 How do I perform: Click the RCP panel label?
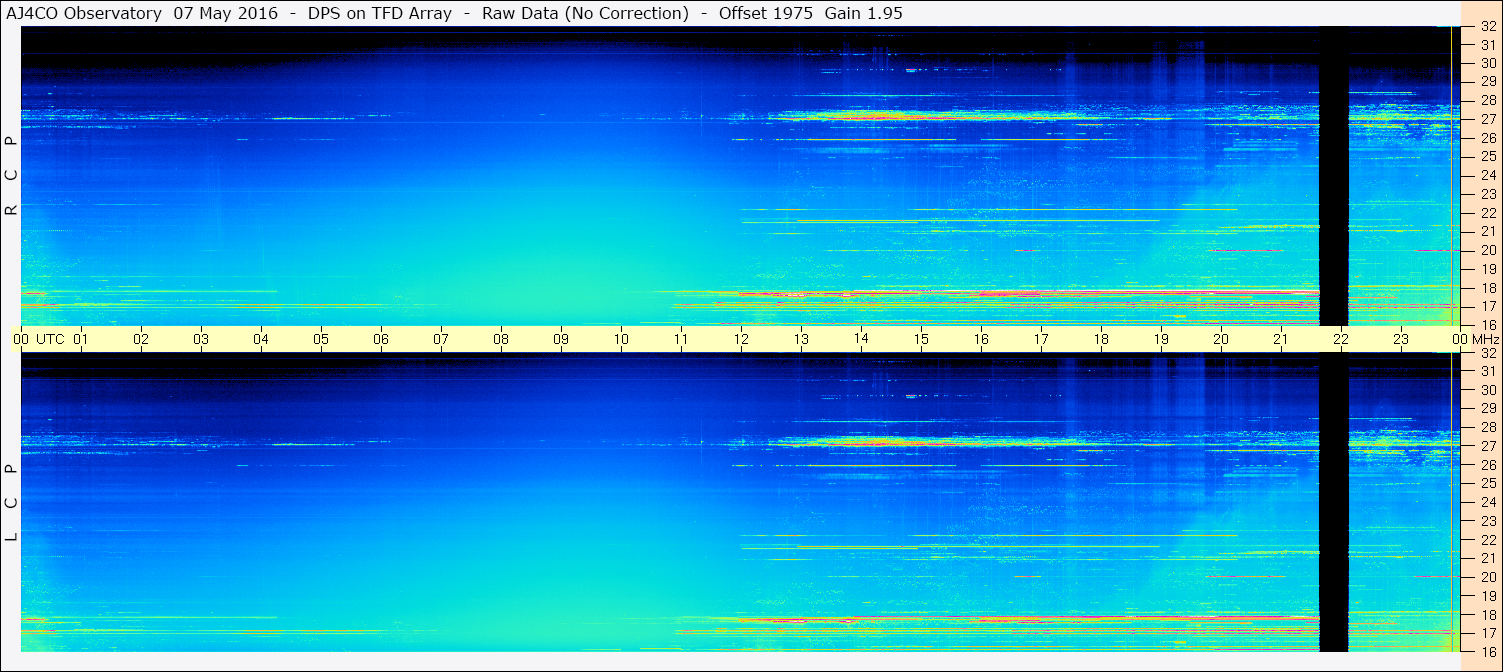[x=12, y=176]
